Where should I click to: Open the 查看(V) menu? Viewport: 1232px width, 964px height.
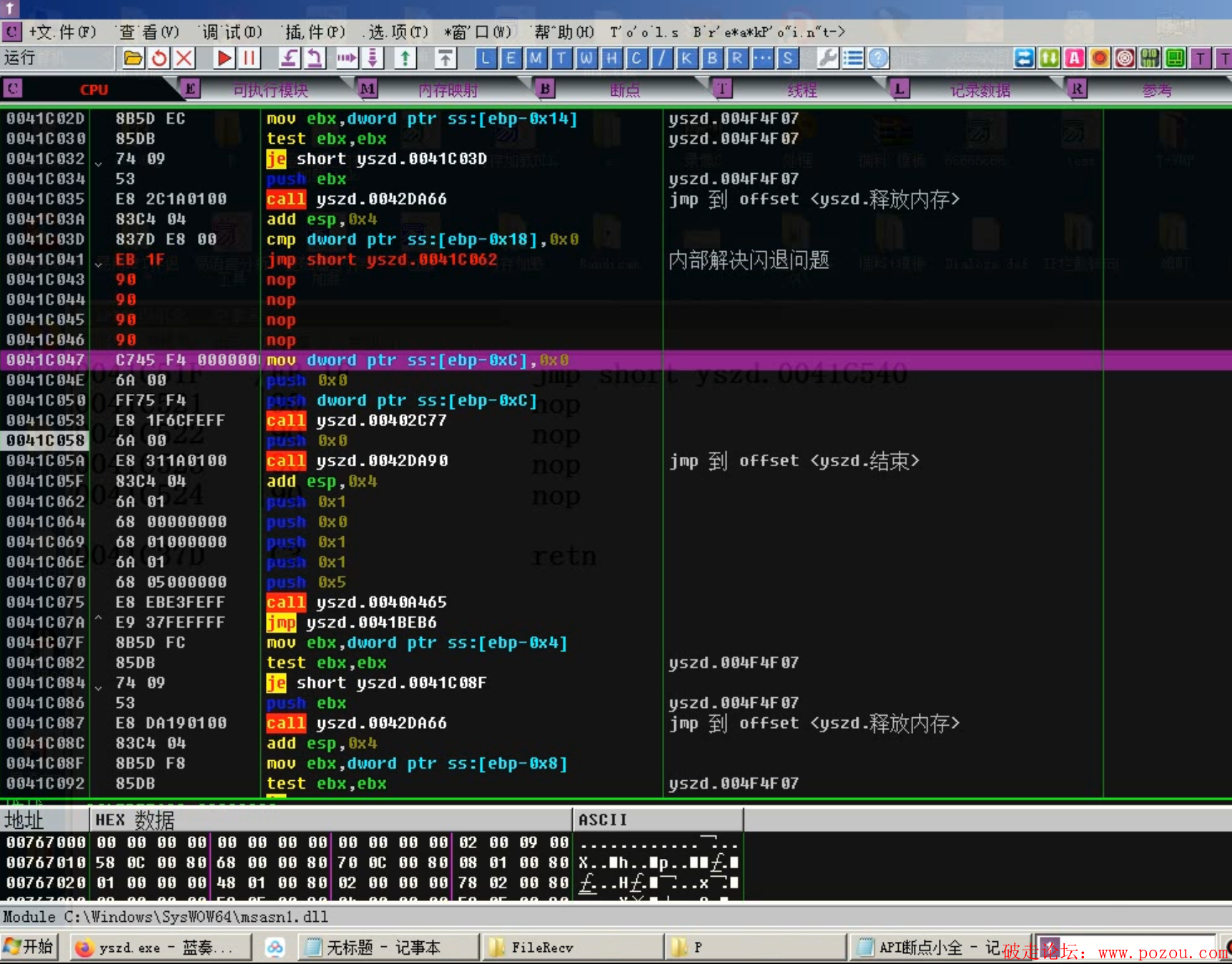click(x=149, y=31)
